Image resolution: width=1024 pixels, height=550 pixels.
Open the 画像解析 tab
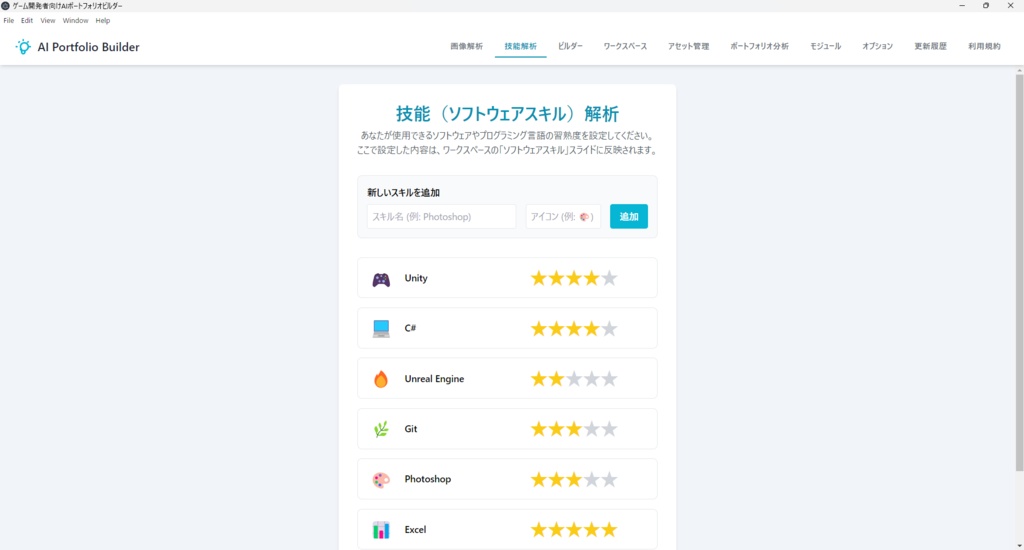[x=466, y=46]
